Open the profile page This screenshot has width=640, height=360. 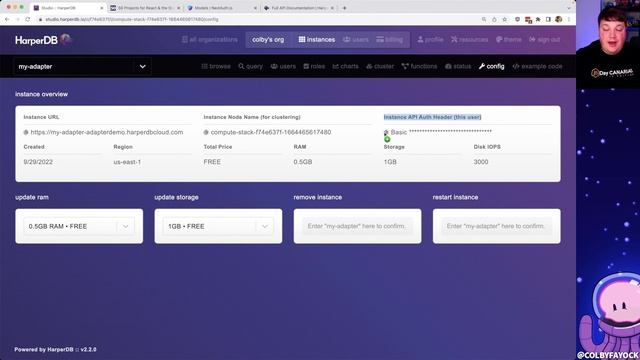point(430,40)
